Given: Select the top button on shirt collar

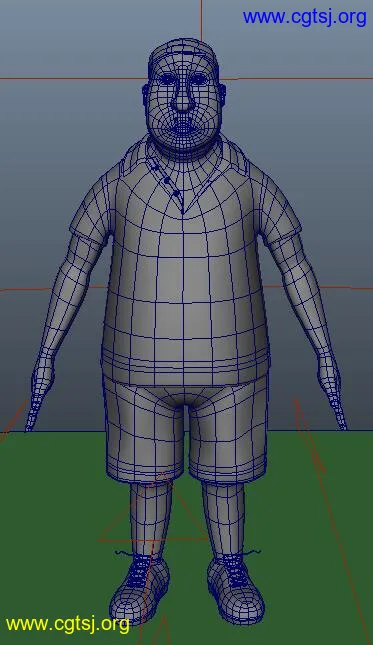Looking at the screenshot, I should point(155,167).
